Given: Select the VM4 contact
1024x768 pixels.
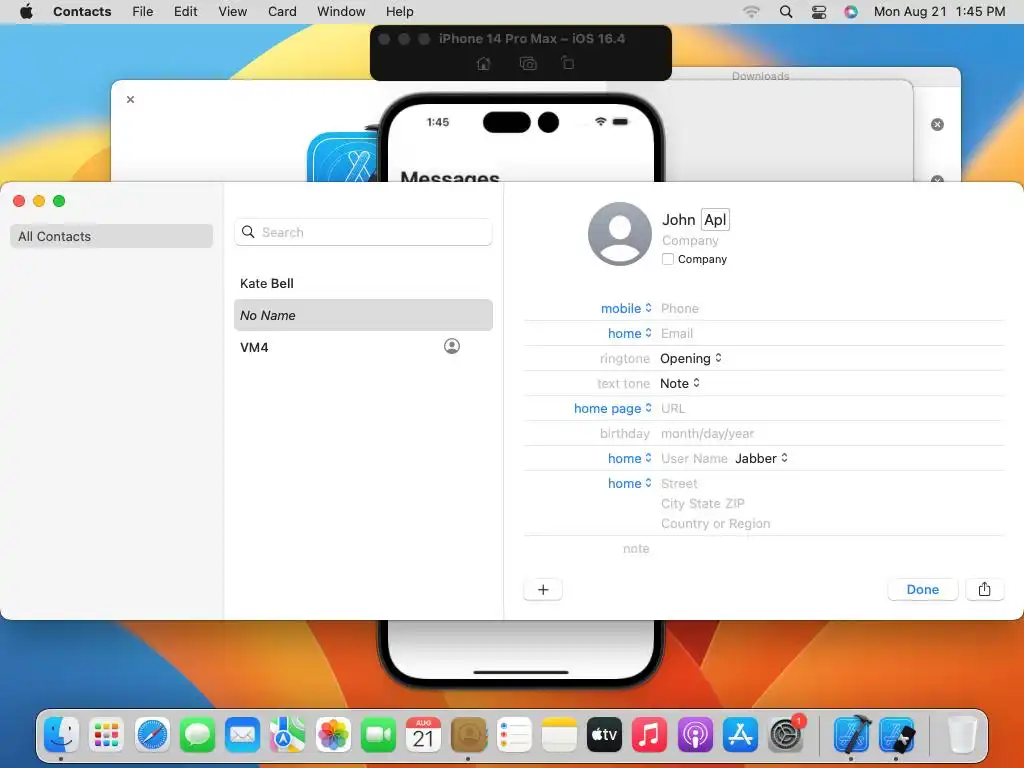Looking at the screenshot, I should [x=363, y=347].
